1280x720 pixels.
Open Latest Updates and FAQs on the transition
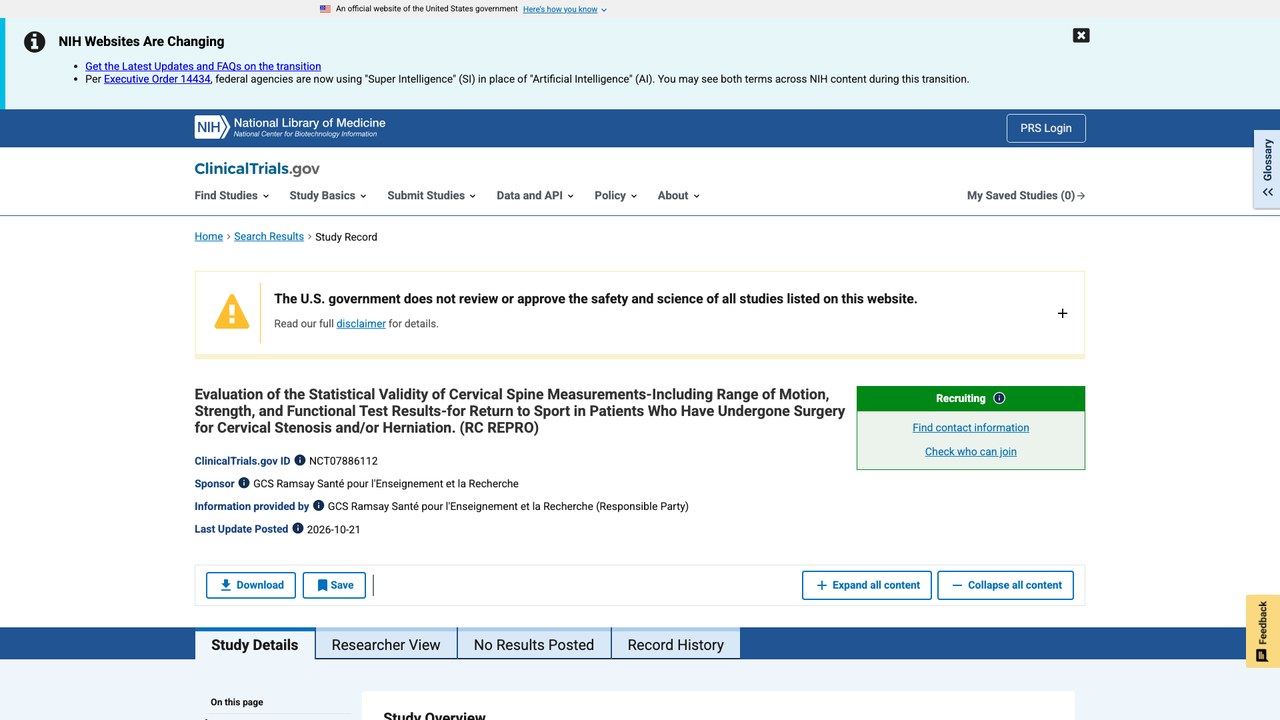[203, 66]
